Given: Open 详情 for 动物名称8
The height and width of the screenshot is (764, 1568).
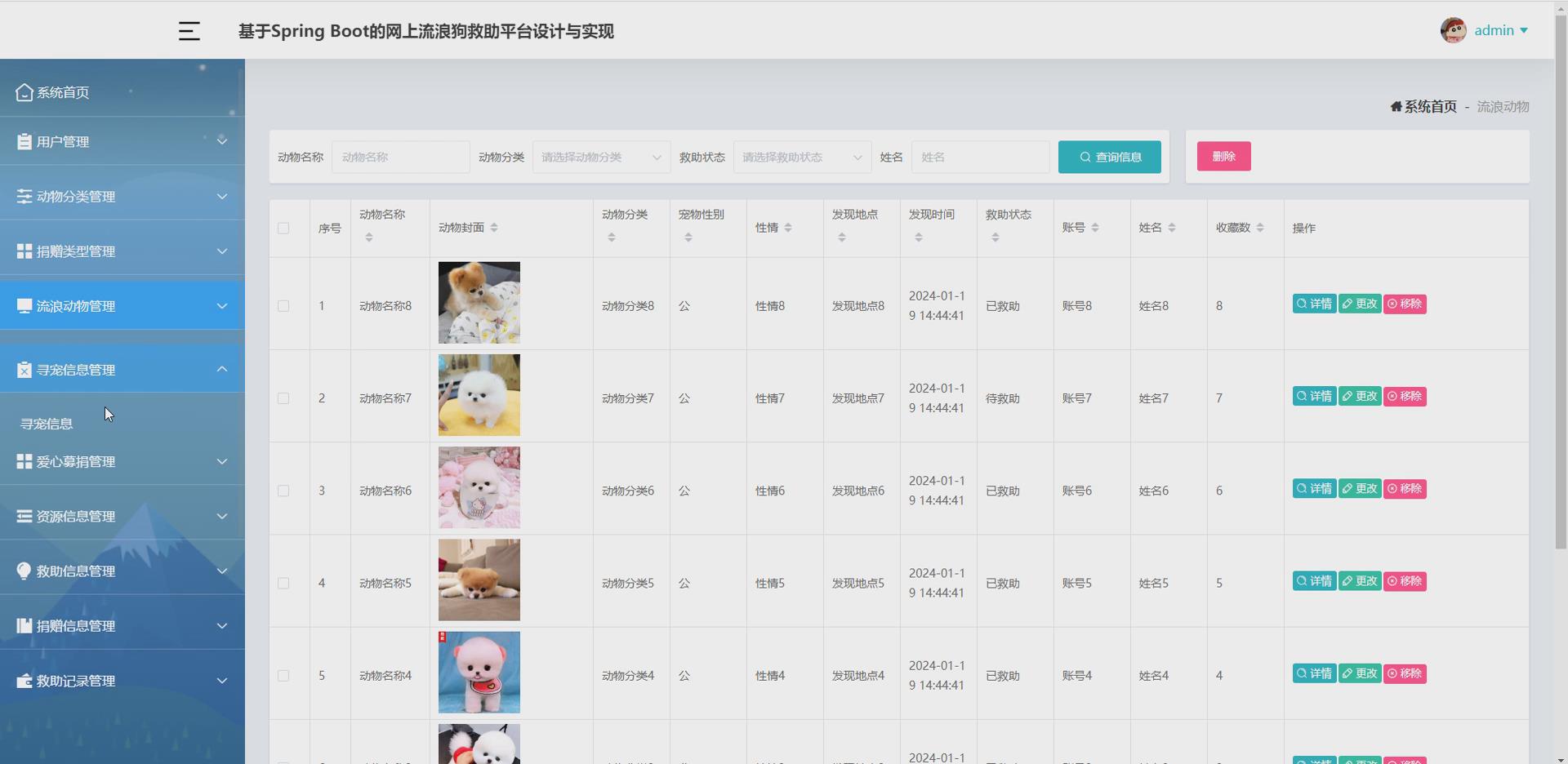Looking at the screenshot, I should coord(1314,304).
